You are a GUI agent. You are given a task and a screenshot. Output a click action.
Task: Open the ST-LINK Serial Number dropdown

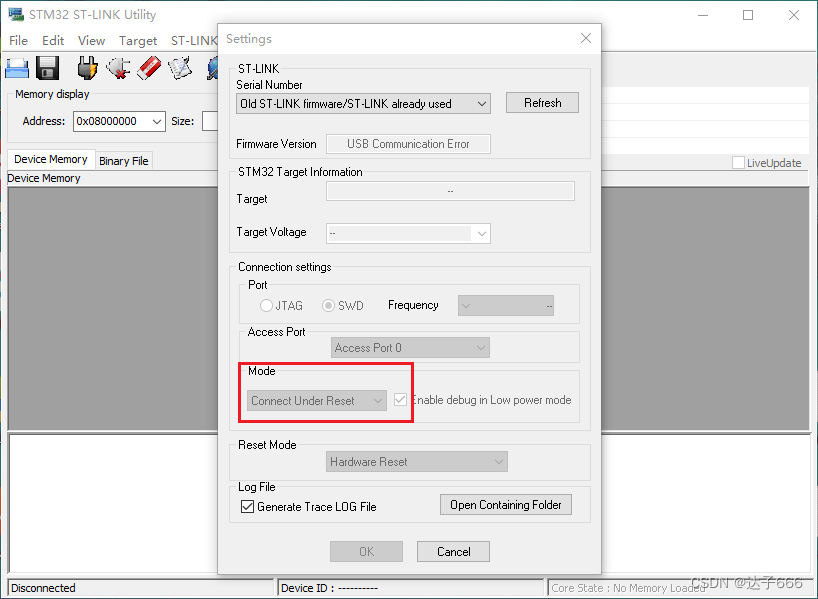[x=481, y=102]
